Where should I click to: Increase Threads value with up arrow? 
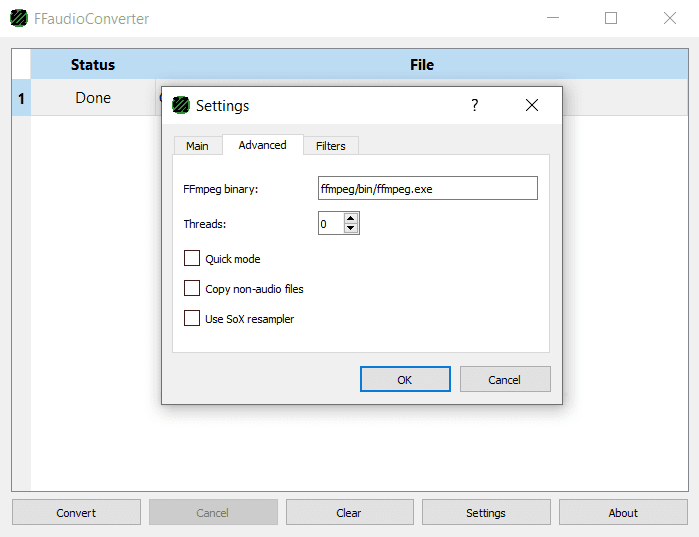pos(350,219)
